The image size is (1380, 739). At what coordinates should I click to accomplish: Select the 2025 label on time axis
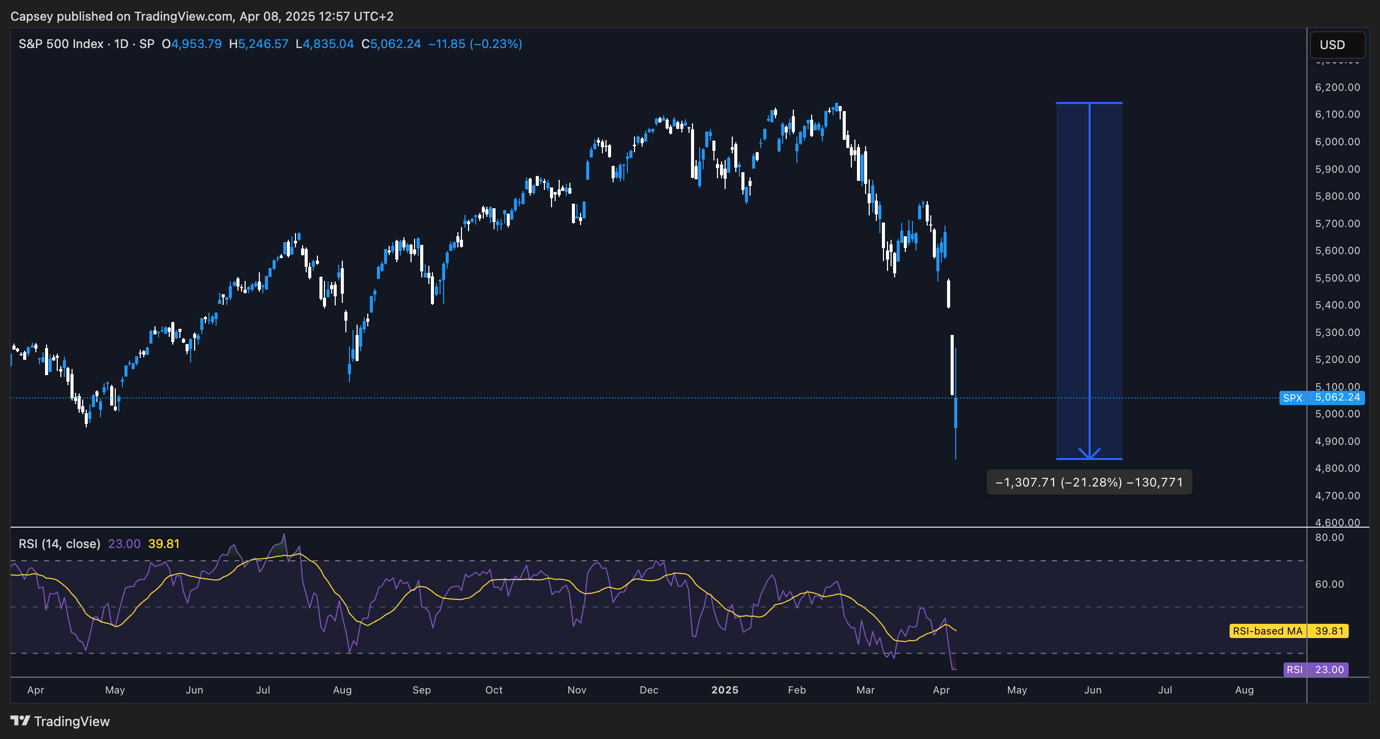724,690
